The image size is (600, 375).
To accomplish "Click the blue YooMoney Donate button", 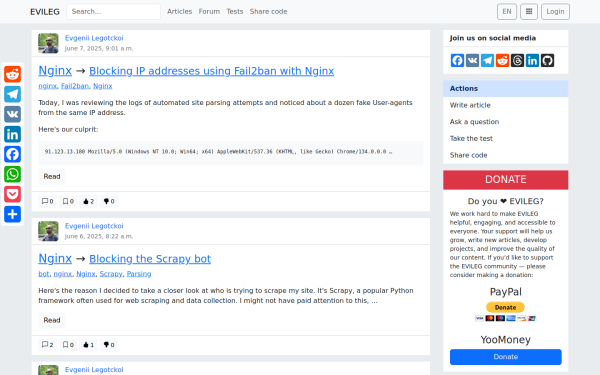I will [x=505, y=357].
